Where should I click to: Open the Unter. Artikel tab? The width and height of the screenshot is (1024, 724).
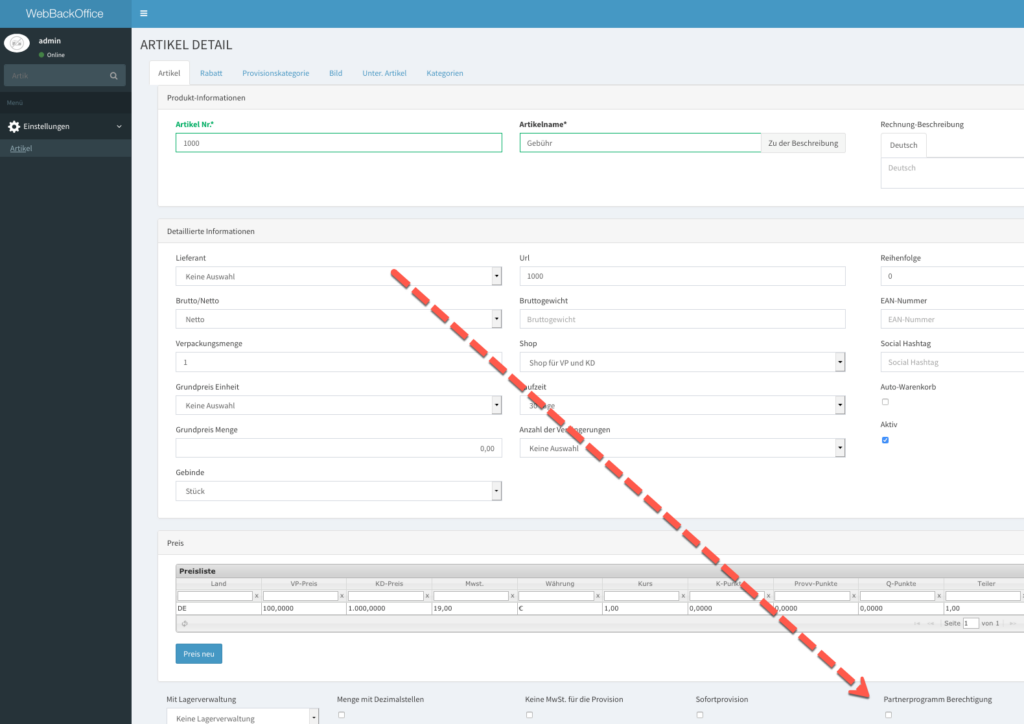(384, 73)
